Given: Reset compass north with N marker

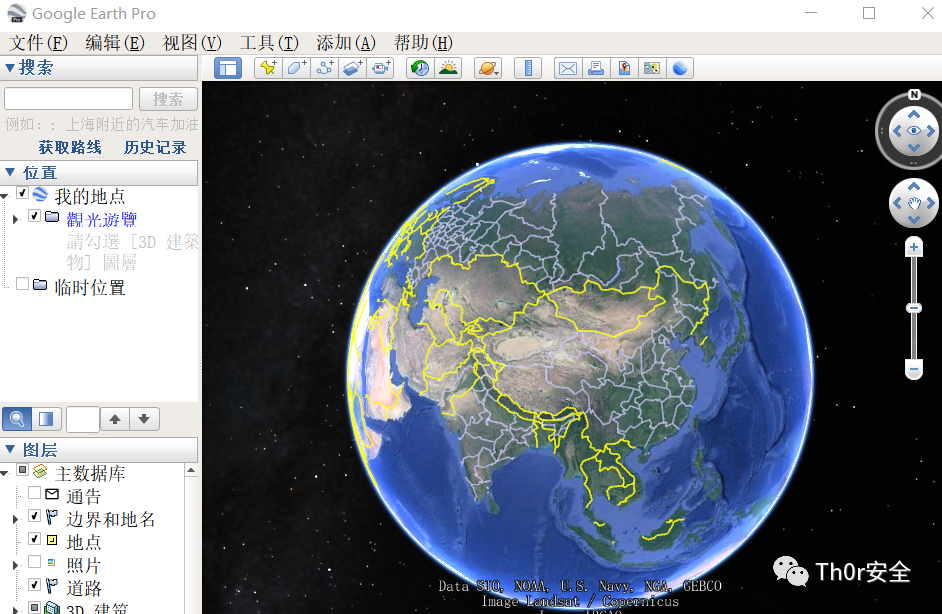Looking at the screenshot, I should pyautogui.click(x=914, y=94).
